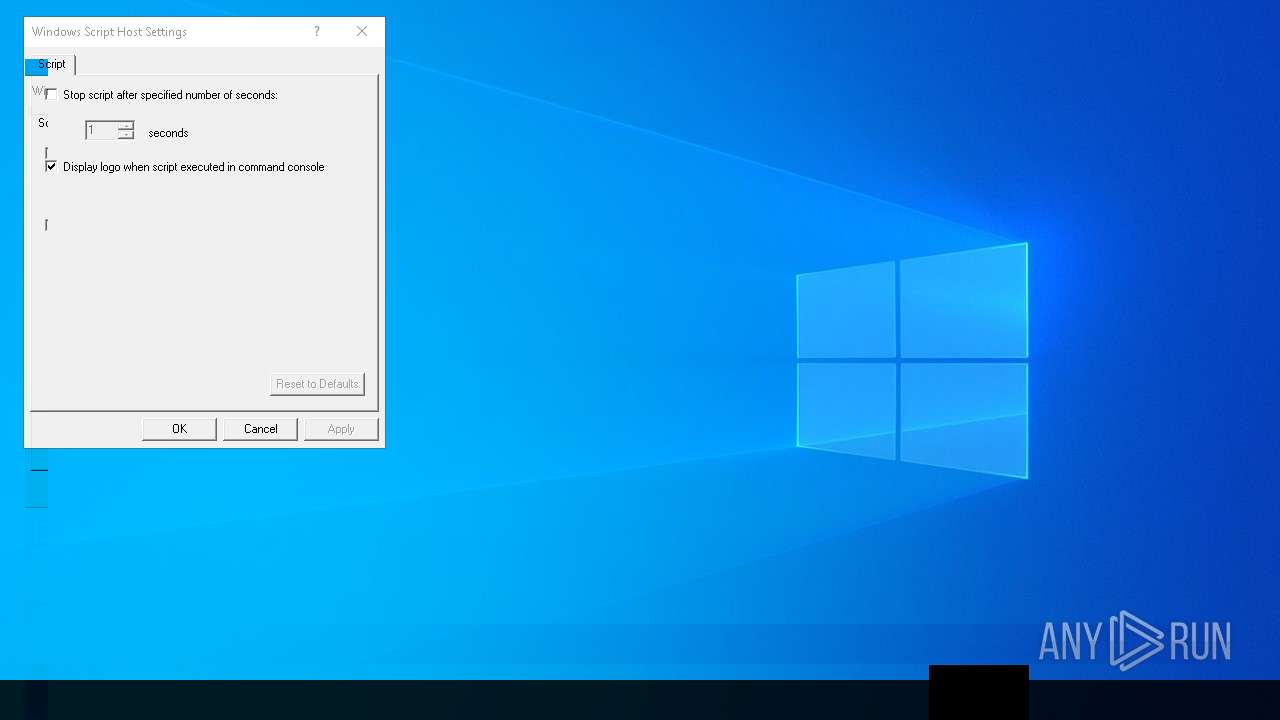This screenshot has width=1280, height=720.
Task: Enable Stop script after specified seconds checkbox
Action: (51, 95)
